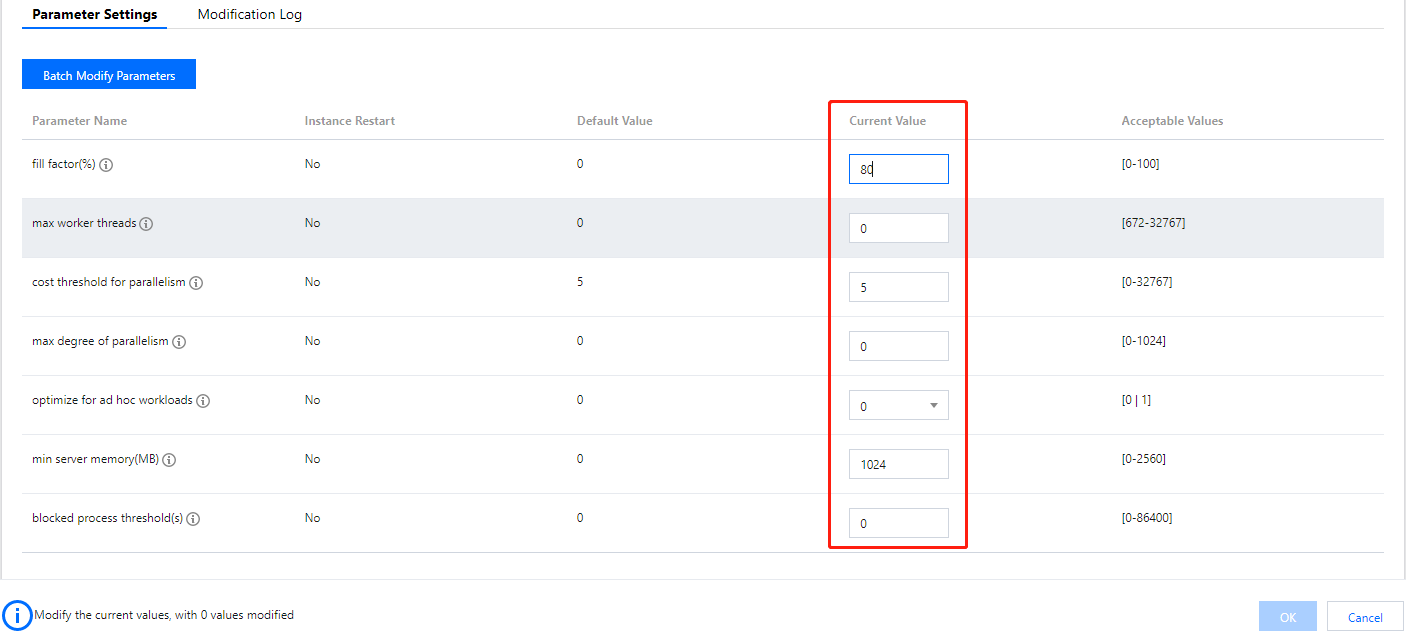Select the Parameter Settings tab
The height and width of the screenshot is (640, 1406).
tap(95, 15)
